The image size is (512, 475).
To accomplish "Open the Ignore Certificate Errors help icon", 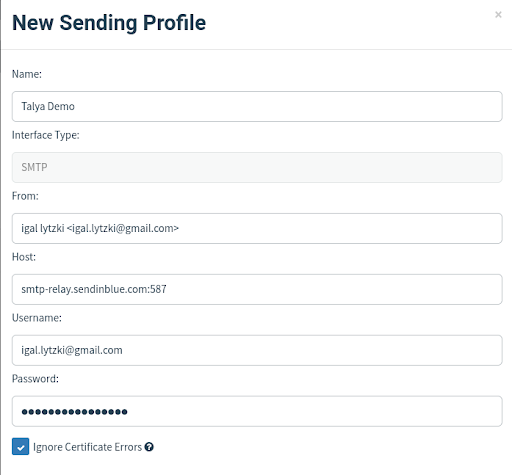I will 149,447.
